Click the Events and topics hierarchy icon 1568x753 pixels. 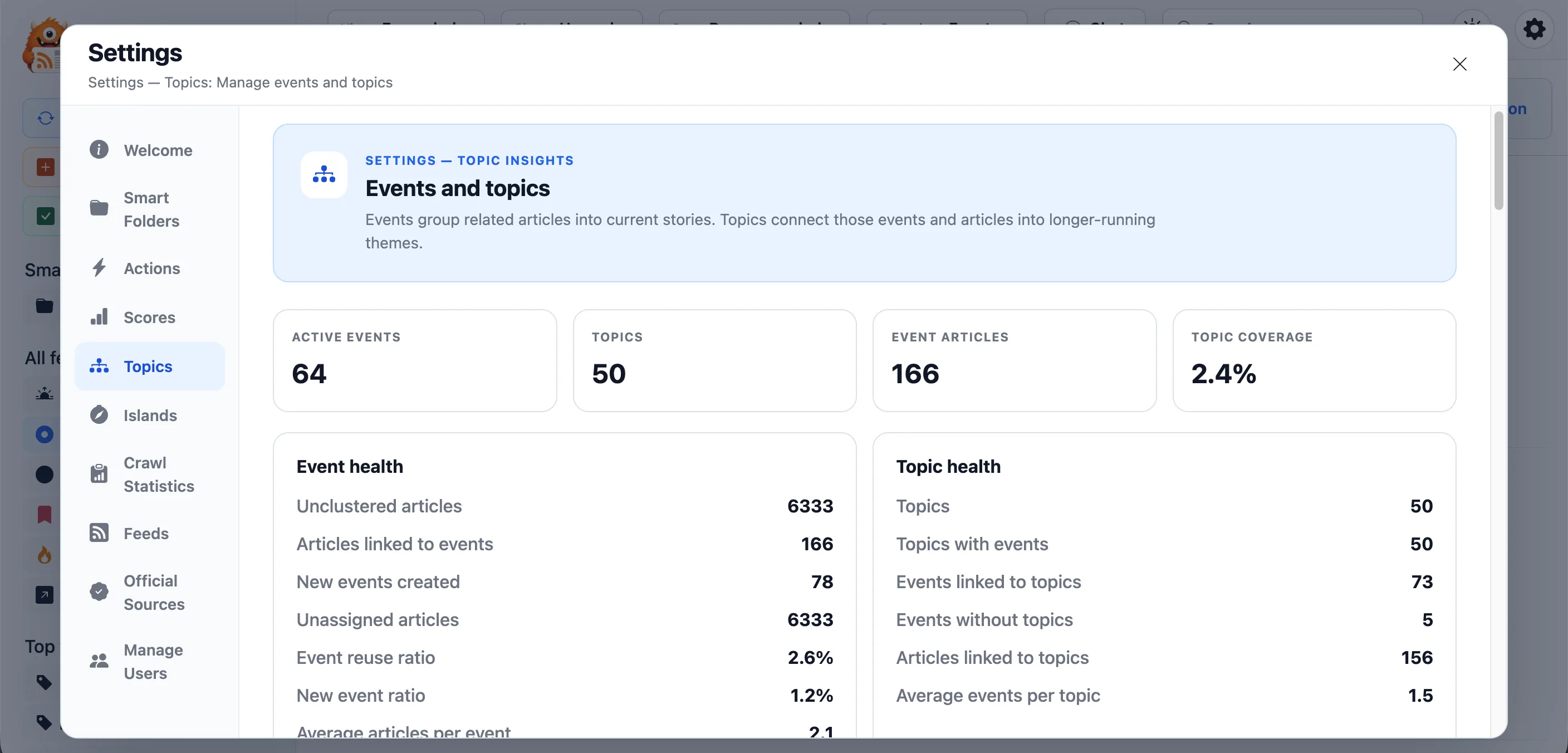tap(324, 175)
